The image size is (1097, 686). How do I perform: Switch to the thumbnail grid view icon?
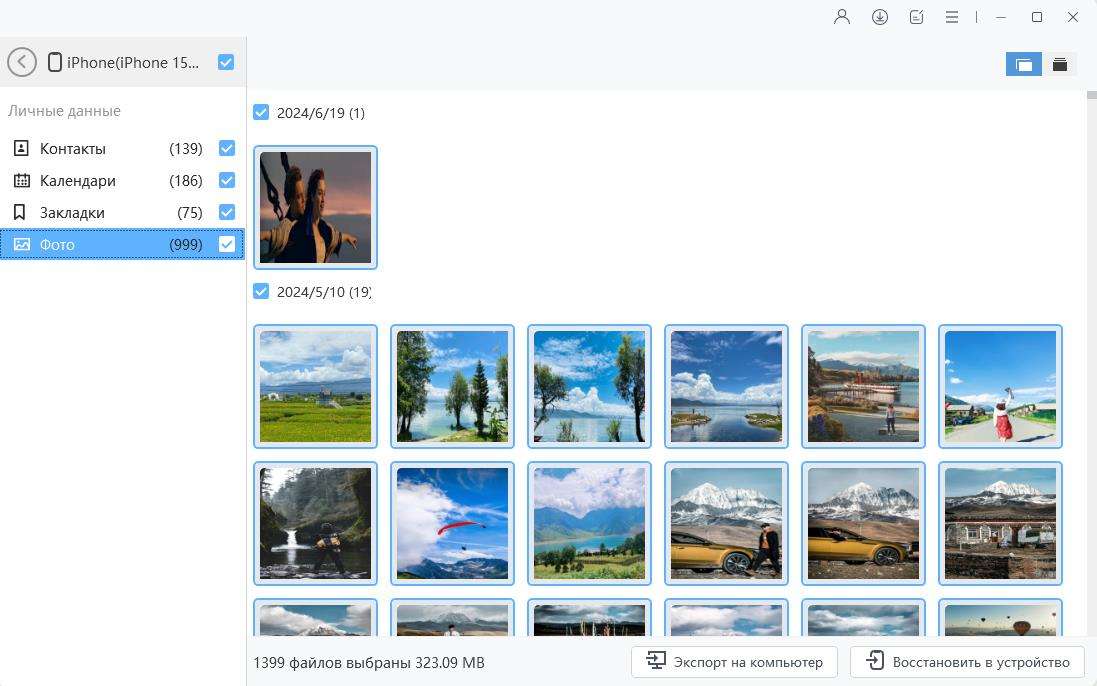(1024, 64)
